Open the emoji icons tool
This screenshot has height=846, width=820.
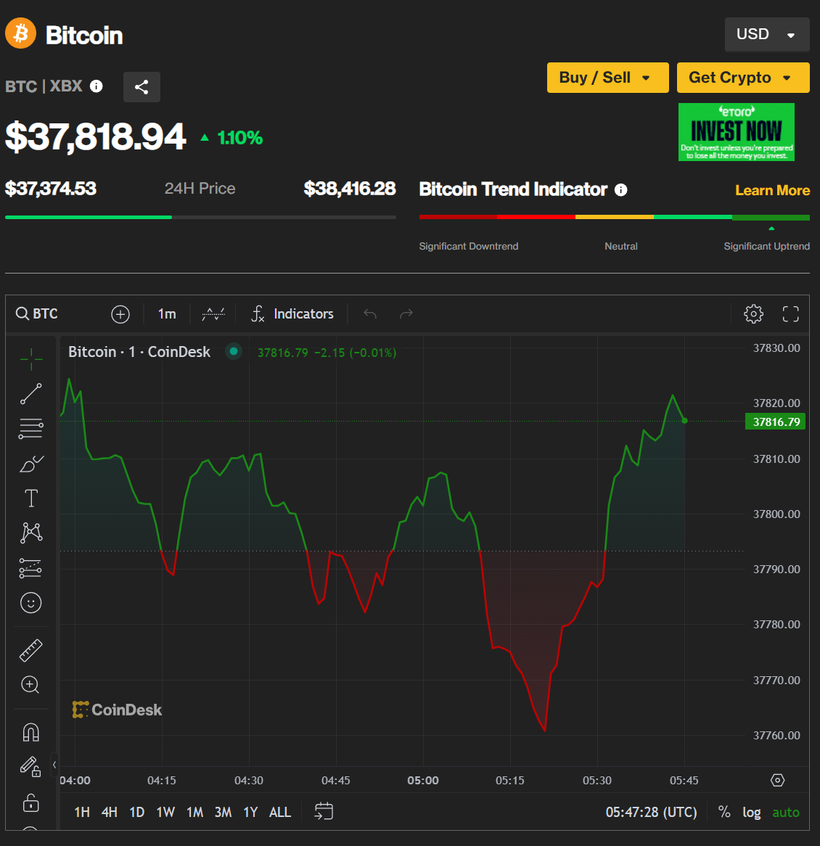[x=31, y=603]
